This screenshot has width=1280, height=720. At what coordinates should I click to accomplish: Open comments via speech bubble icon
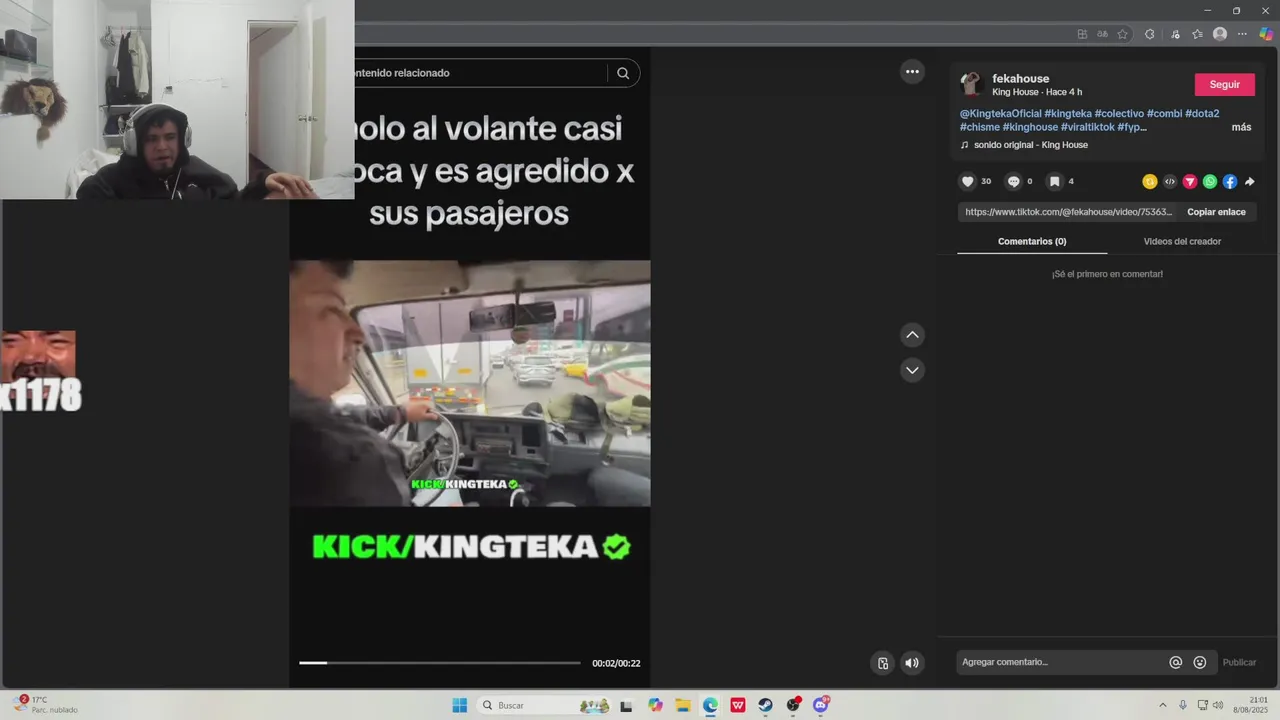pos(1013,181)
